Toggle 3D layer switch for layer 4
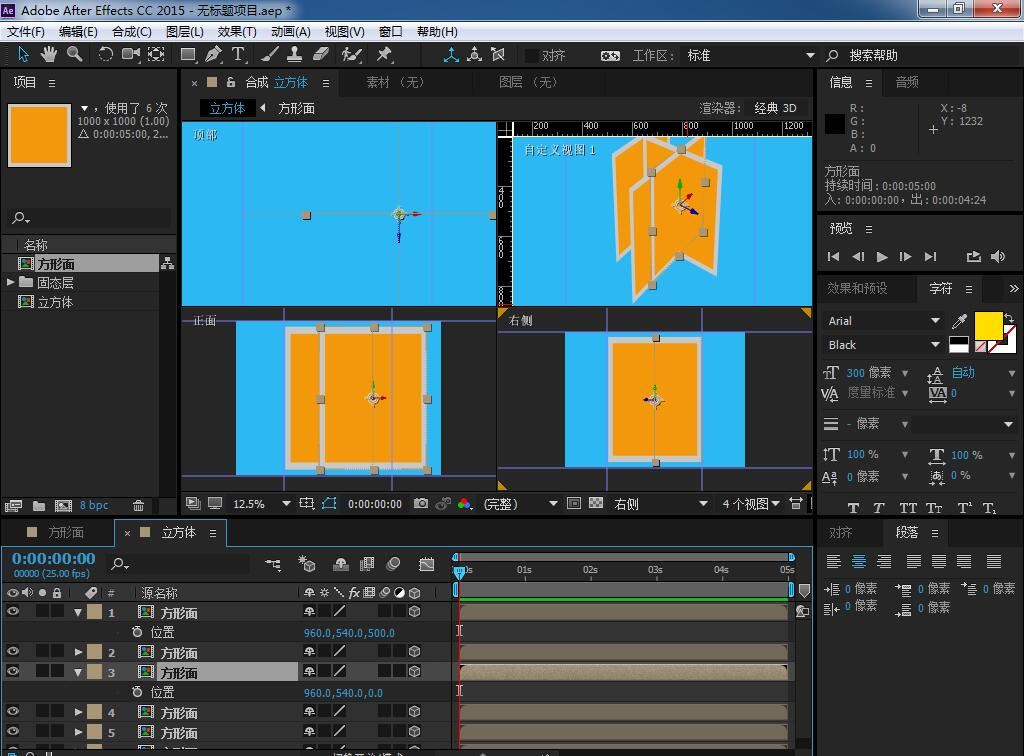The height and width of the screenshot is (756, 1024). coord(414,712)
